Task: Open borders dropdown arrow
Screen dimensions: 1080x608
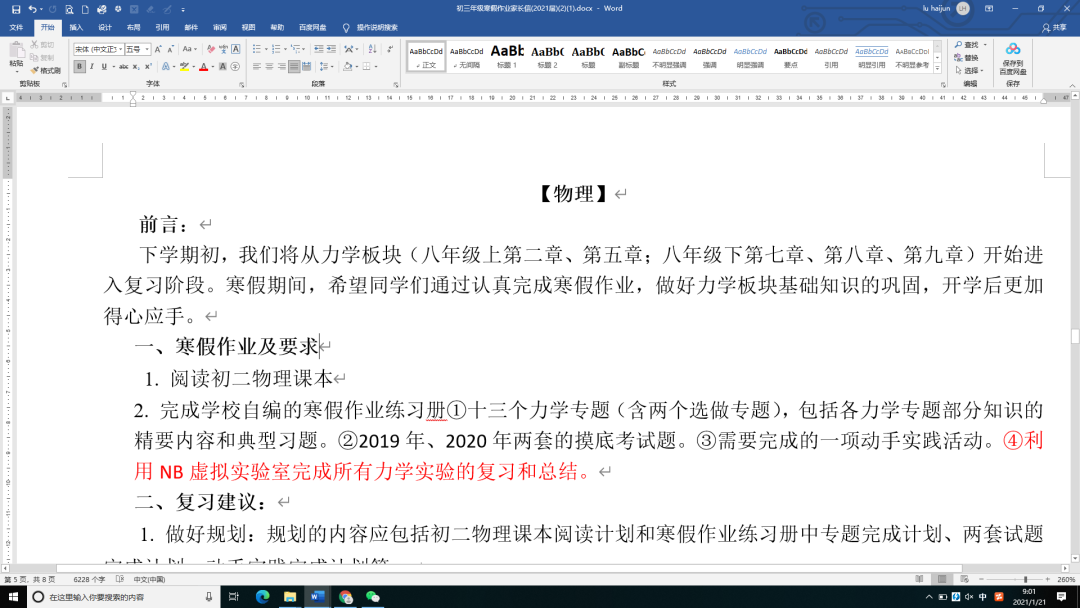Action: pyautogui.click(x=376, y=67)
